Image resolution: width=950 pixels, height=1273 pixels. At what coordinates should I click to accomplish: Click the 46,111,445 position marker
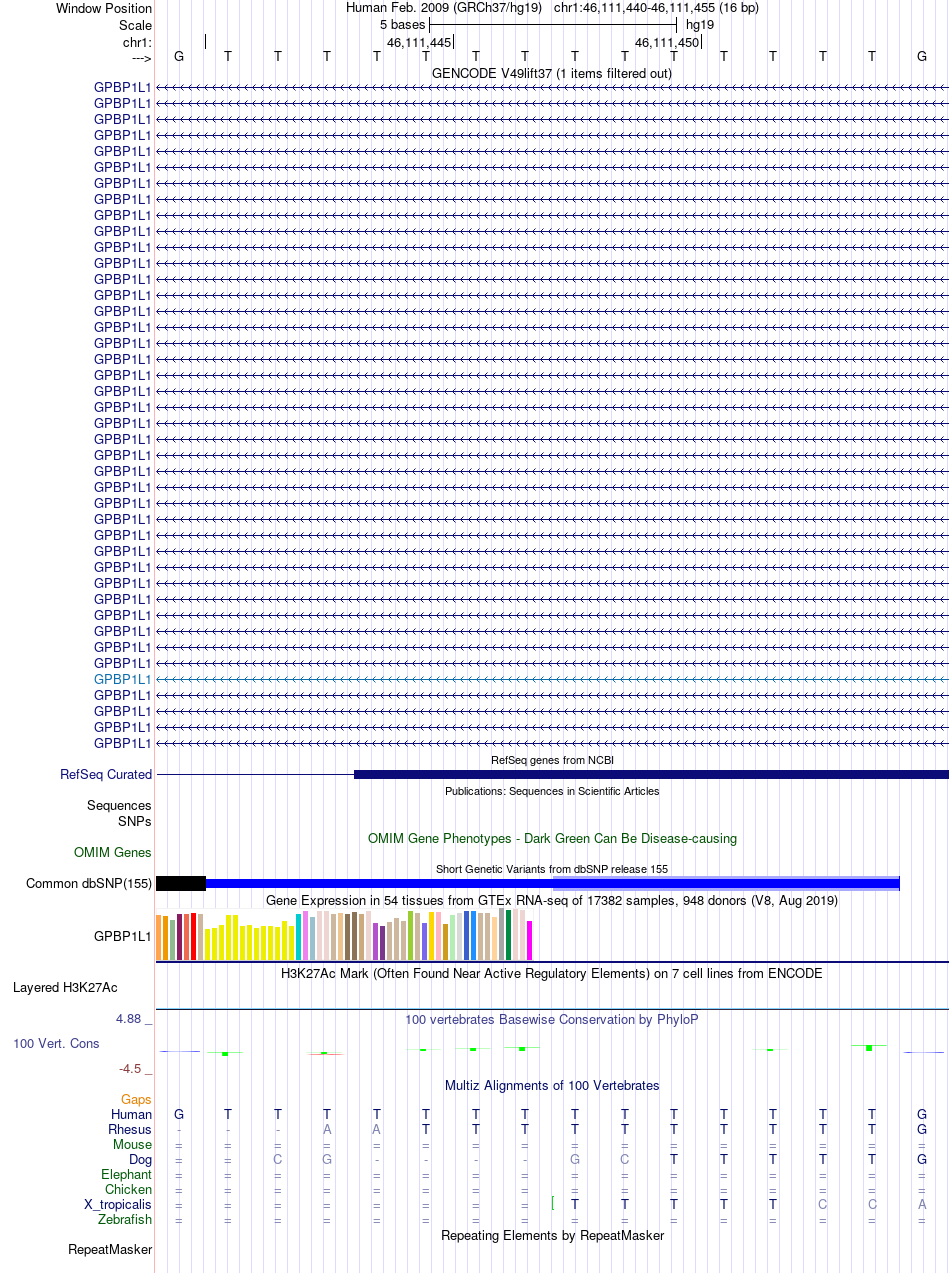coord(419,42)
